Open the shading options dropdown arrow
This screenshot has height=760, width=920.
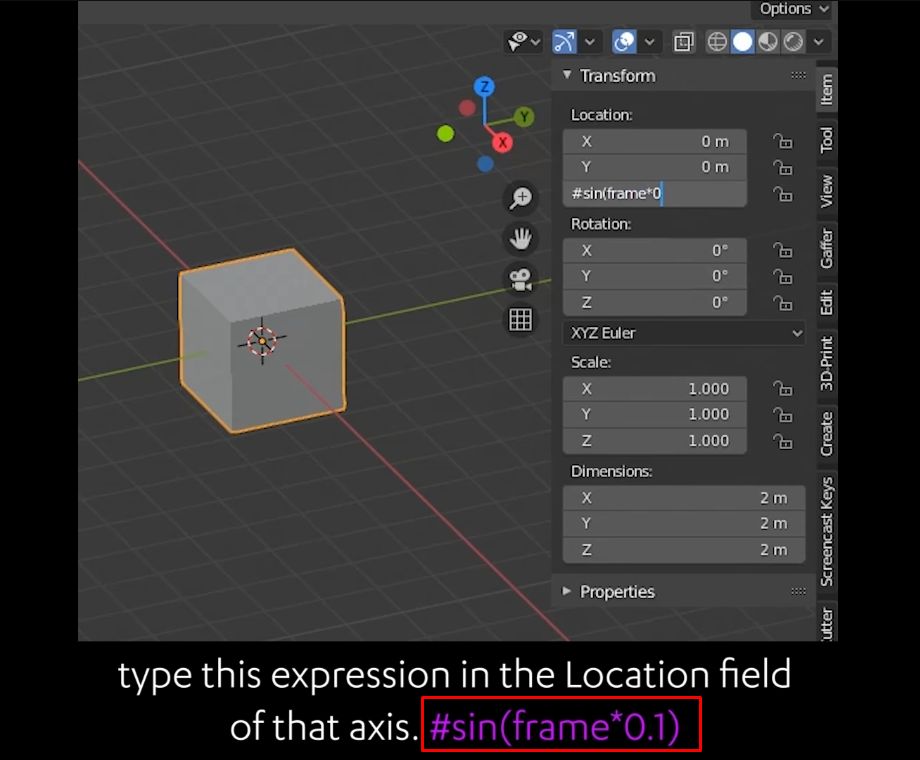(819, 42)
